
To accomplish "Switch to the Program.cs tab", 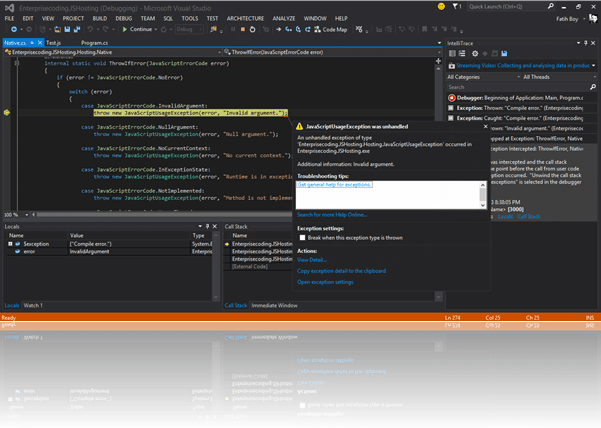I will [x=94, y=43].
